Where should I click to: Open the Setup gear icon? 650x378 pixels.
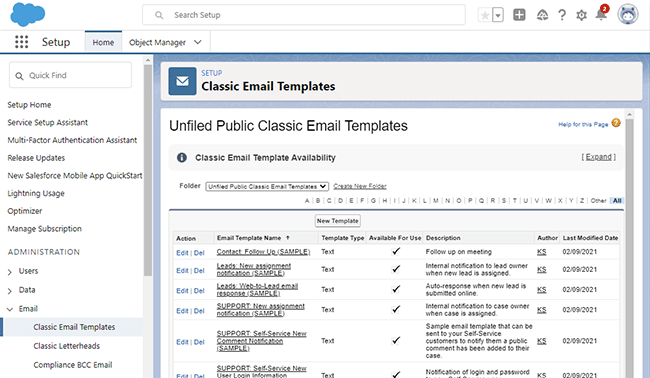pos(581,15)
